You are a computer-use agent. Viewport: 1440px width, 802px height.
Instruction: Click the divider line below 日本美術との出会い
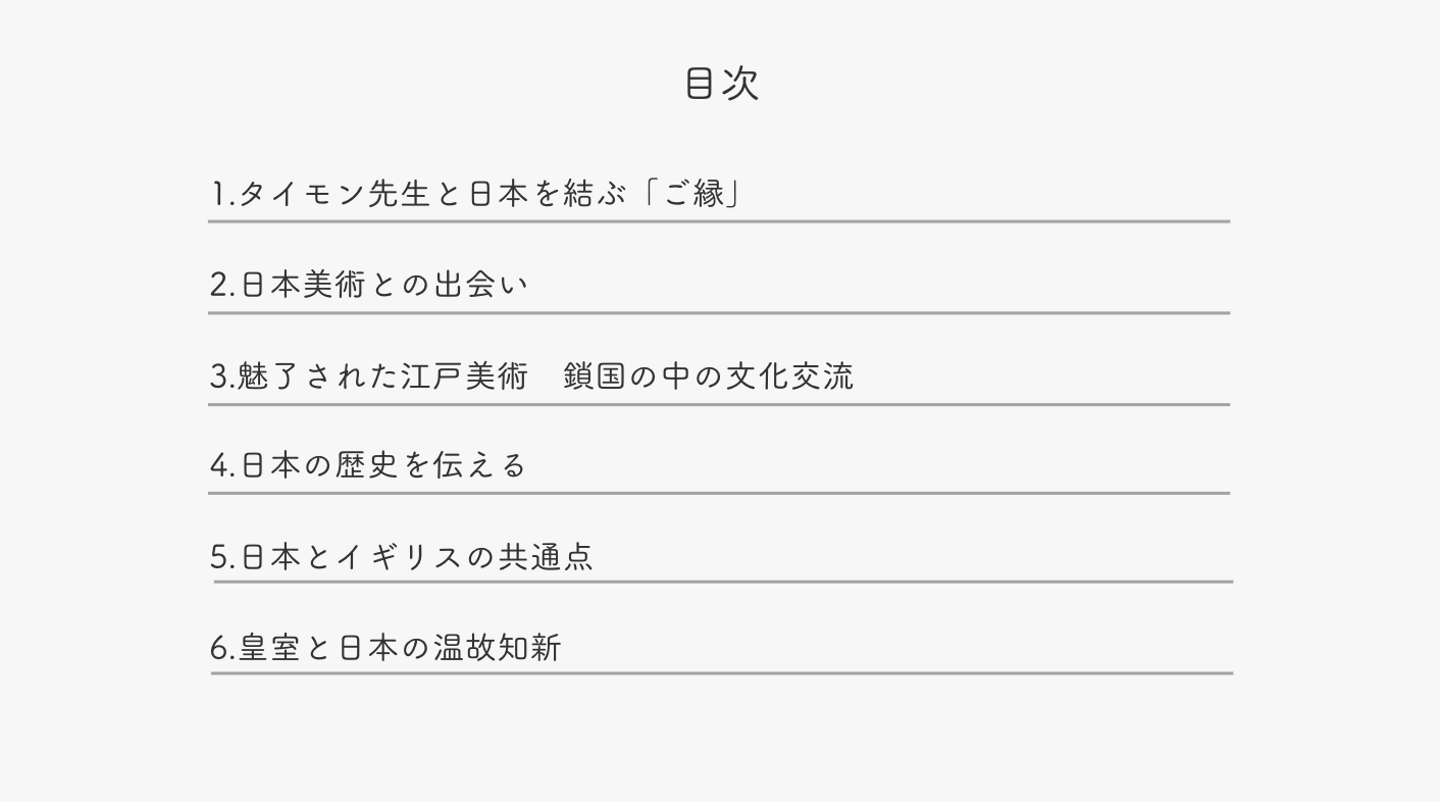(x=719, y=313)
